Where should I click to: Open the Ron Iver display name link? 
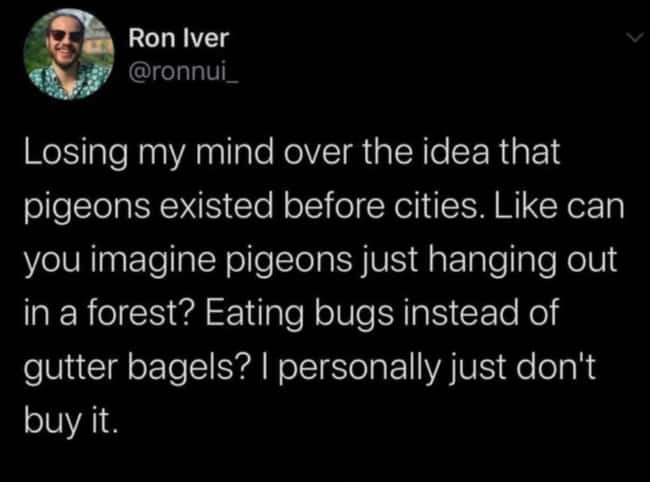tap(178, 38)
